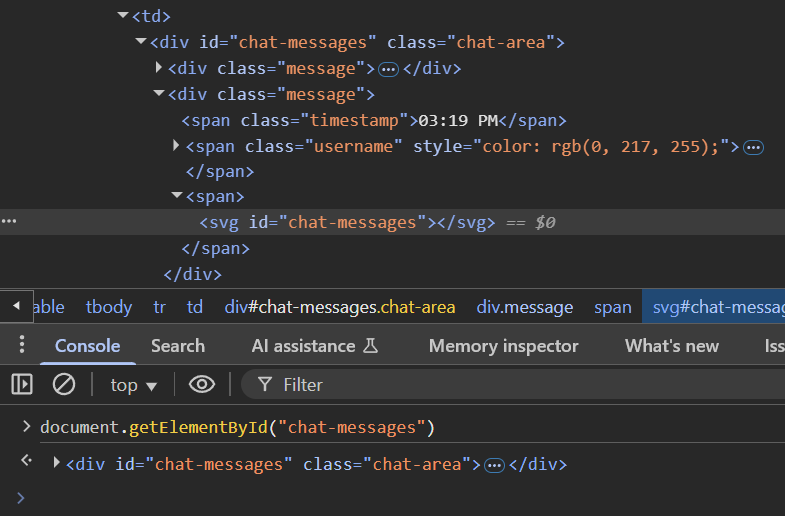Viewport: 785px width, 516px height.
Task: Select div.message in the breadcrumb bar
Action: click(525, 307)
